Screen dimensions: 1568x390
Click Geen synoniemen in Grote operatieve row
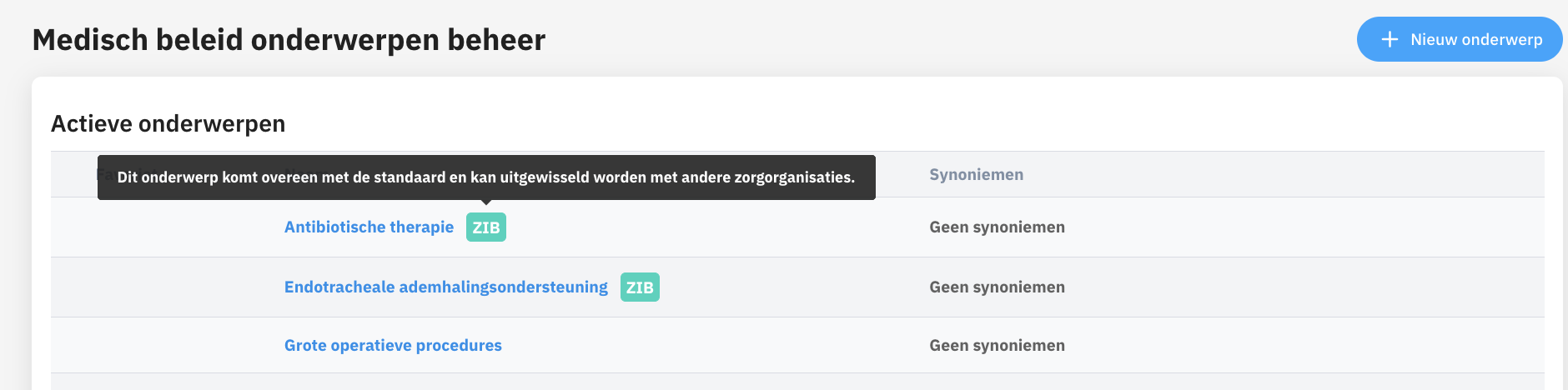(x=997, y=346)
